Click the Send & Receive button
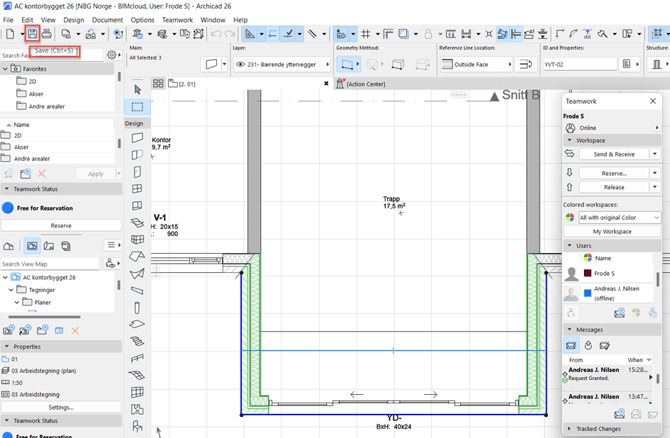This screenshot has width=670, height=438. click(x=613, y=154)
